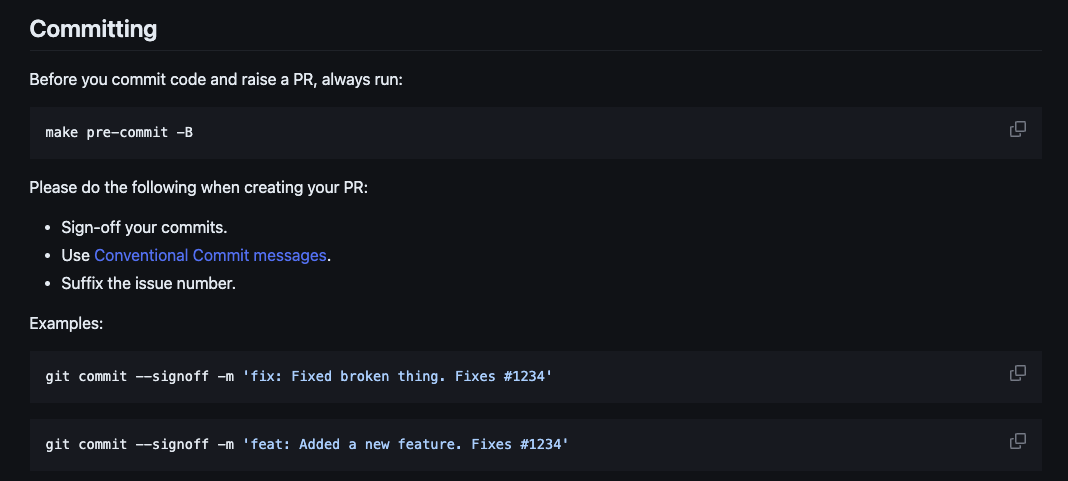Copy the 'fix: Fixed broken thing' commit command
Screen dimensions: 1068x481
point(1018,373)
